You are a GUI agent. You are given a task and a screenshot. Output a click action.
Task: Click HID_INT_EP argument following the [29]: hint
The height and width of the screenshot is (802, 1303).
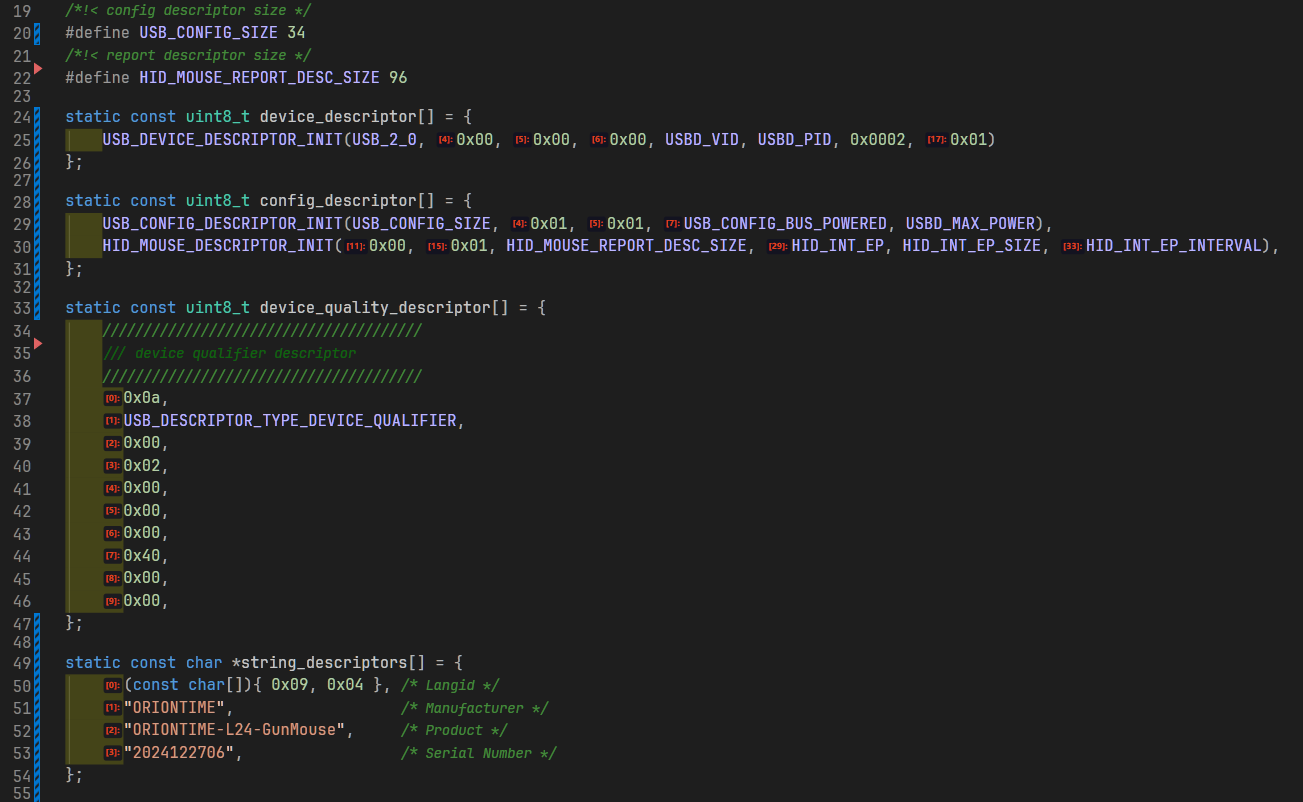pyautogui.click(x=838, y=245)
